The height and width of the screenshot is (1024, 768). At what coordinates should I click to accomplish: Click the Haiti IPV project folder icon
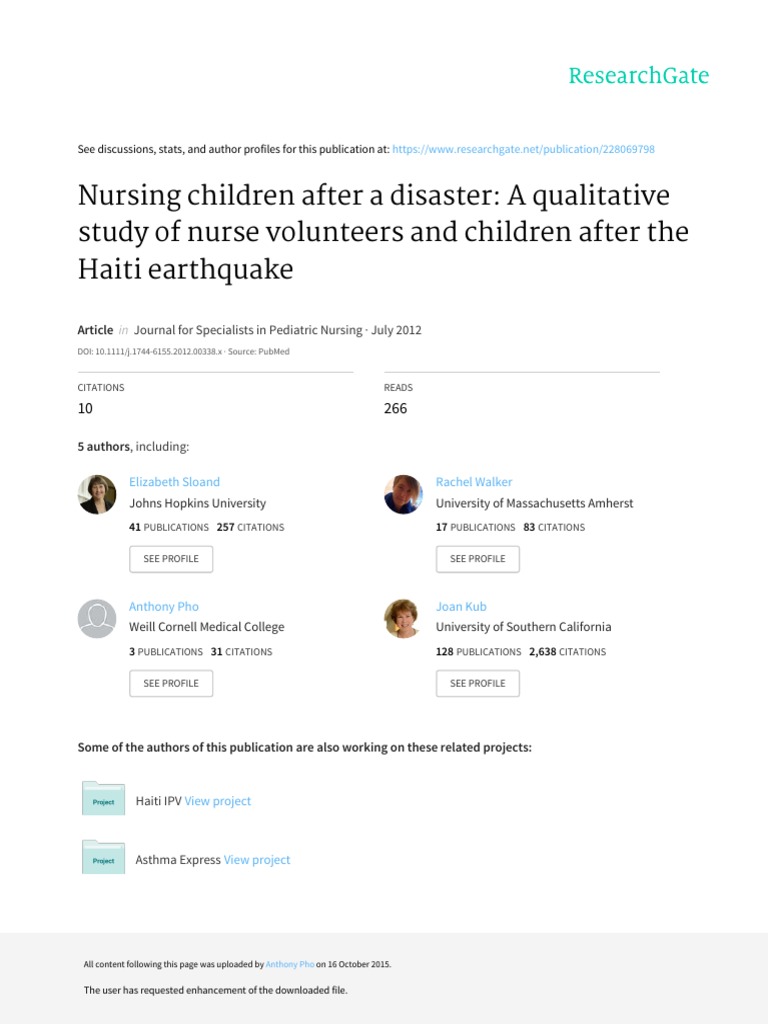tap(103, 800)
